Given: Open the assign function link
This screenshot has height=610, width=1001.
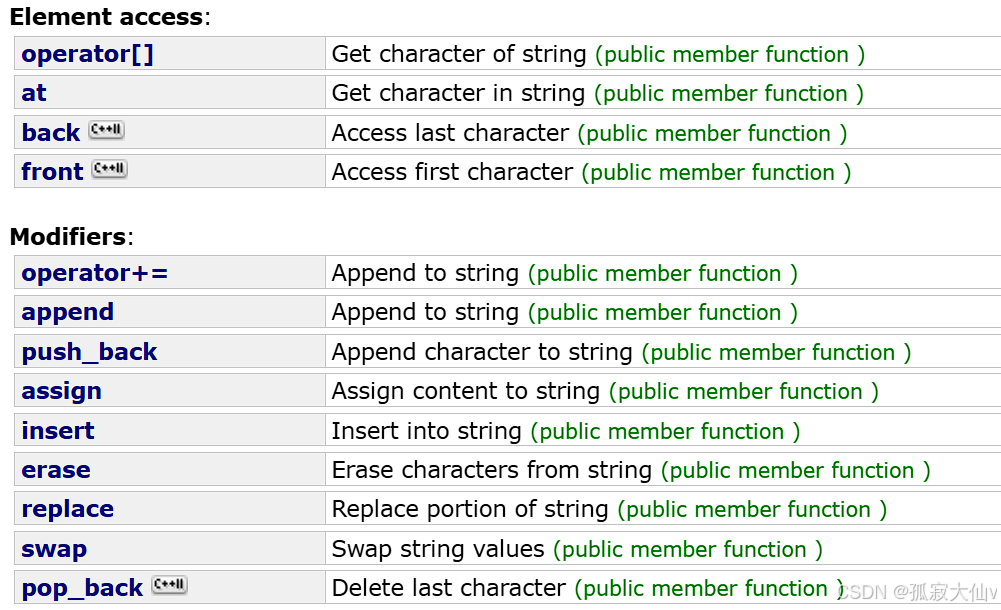Looking at the screenshot, I should tap(61, 391).
